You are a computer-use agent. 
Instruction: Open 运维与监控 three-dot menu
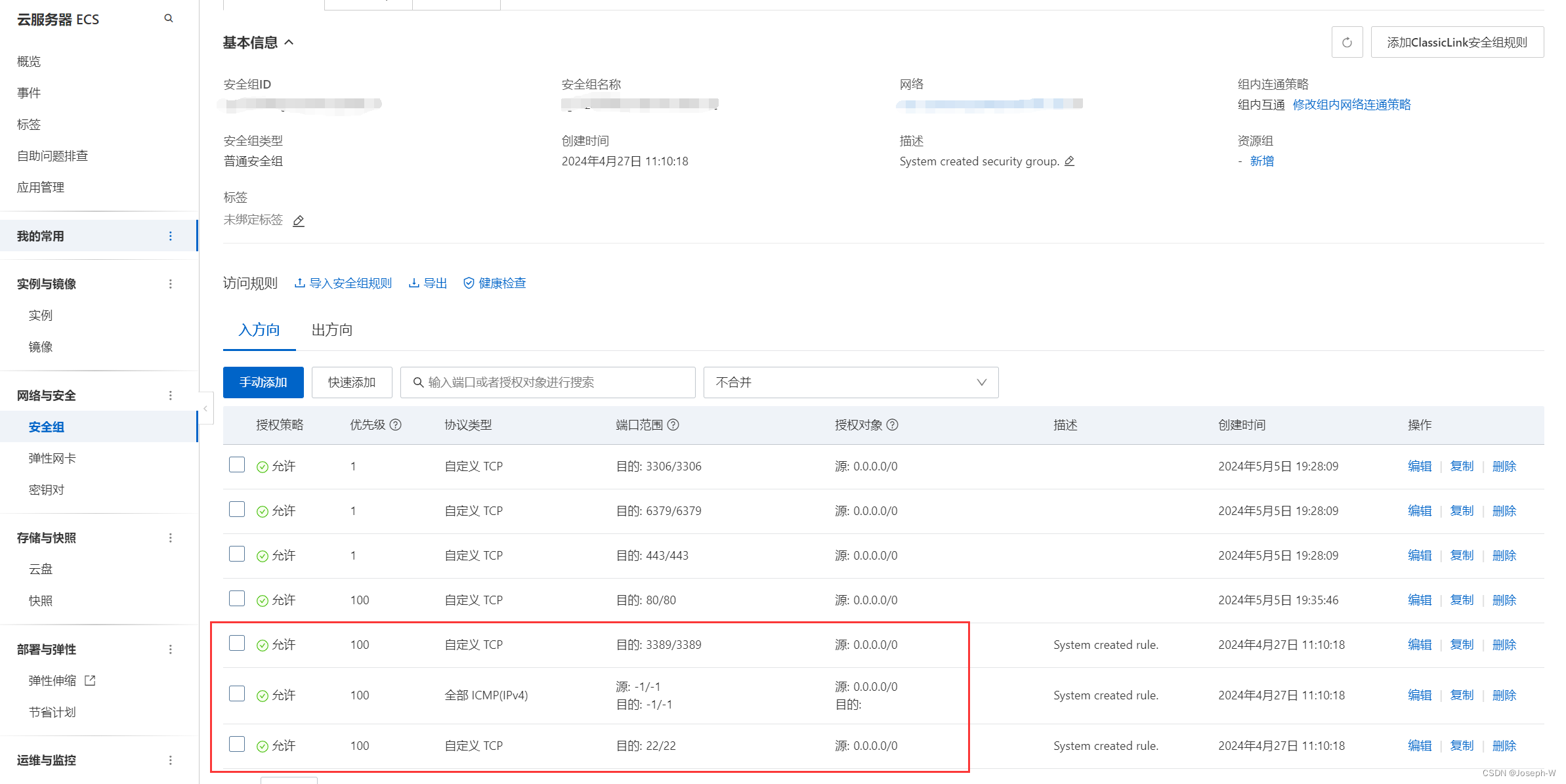click(x=171, y=760)
